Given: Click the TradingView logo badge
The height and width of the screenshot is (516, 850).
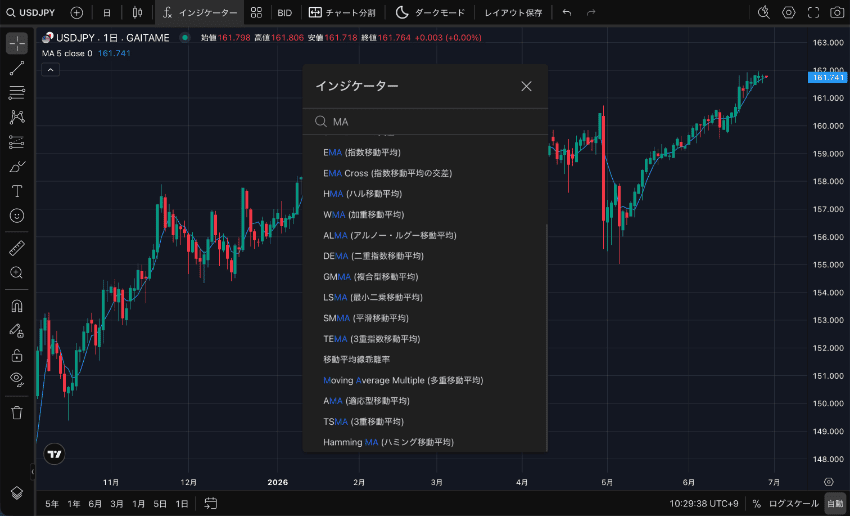Looking at the screenshot, I should point(54,454).
